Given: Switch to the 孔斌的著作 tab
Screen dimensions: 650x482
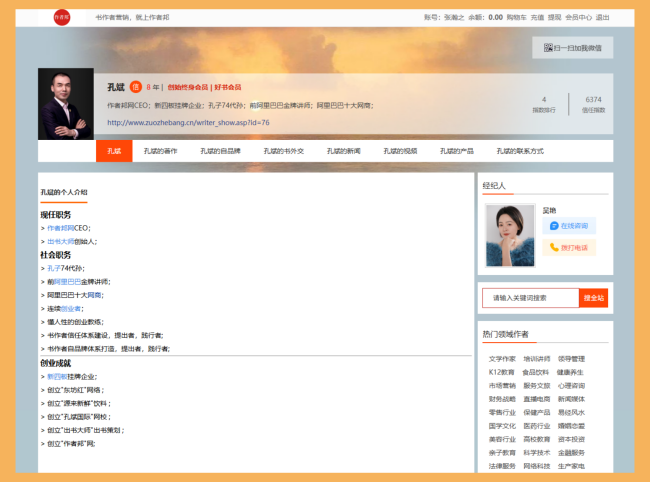Looking at the screenshot, I should pos(161,151).
